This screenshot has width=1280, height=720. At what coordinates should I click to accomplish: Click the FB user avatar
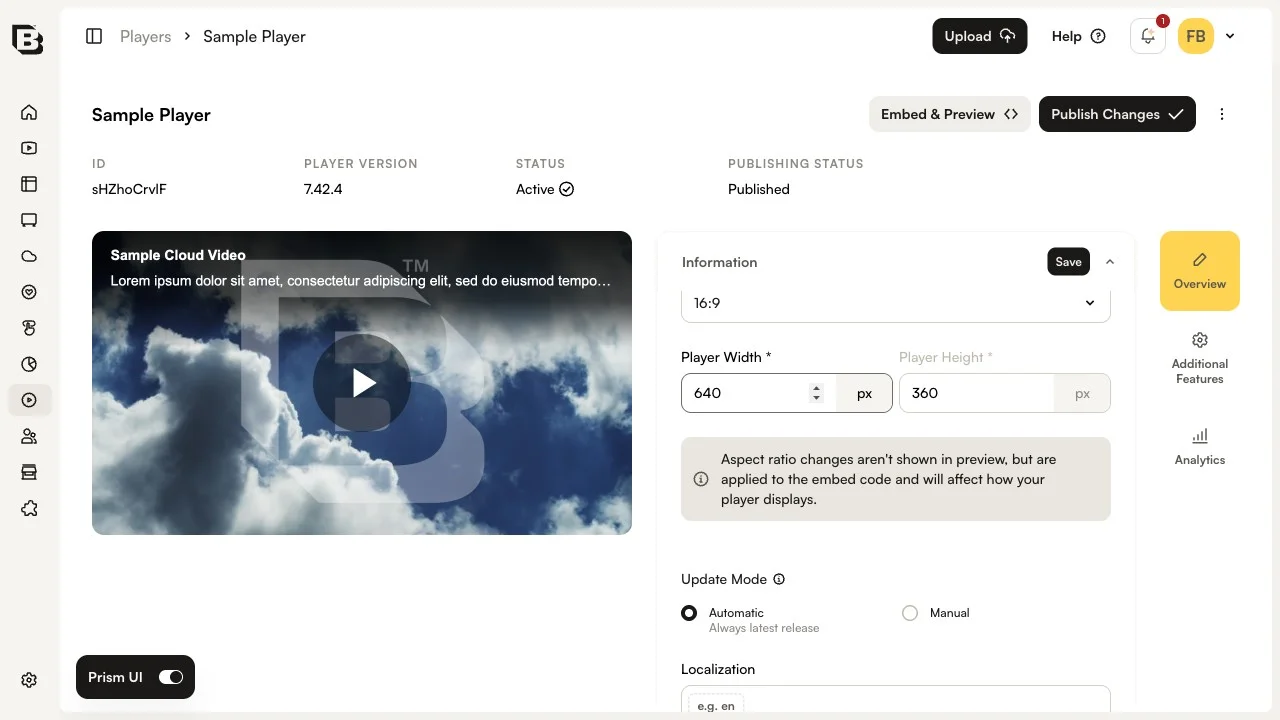pyautogui.click(x=1196, y=36)
